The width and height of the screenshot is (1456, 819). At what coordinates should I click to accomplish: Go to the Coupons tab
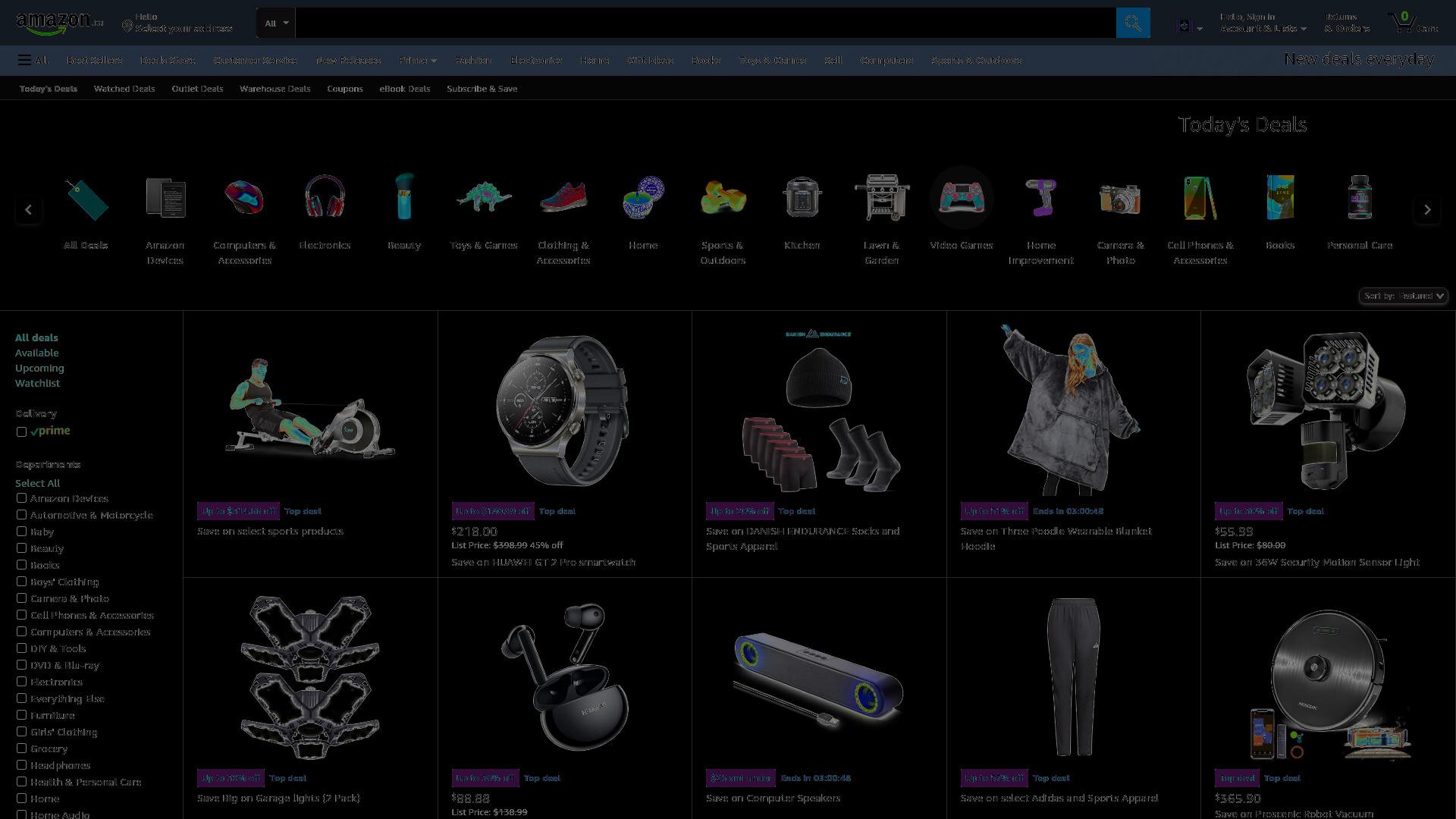pyautogui.click(x=345, y=89)
